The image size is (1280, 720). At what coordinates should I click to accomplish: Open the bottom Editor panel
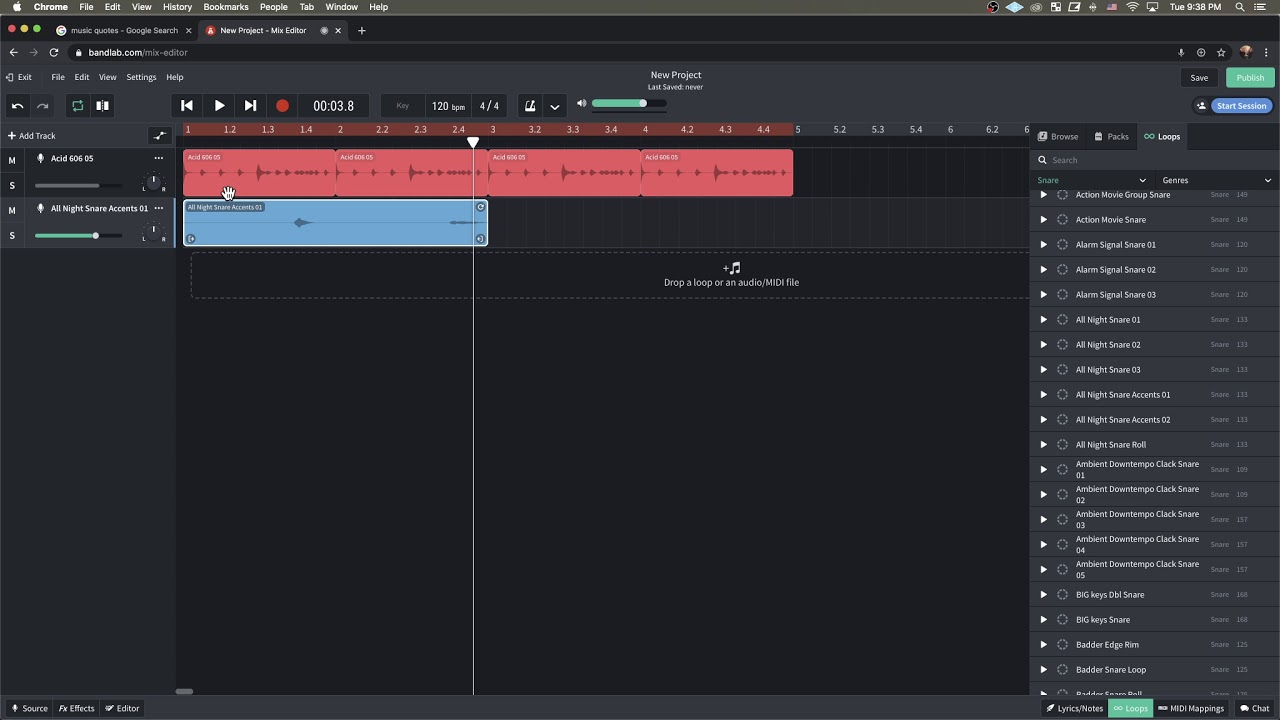click(122, 708)
